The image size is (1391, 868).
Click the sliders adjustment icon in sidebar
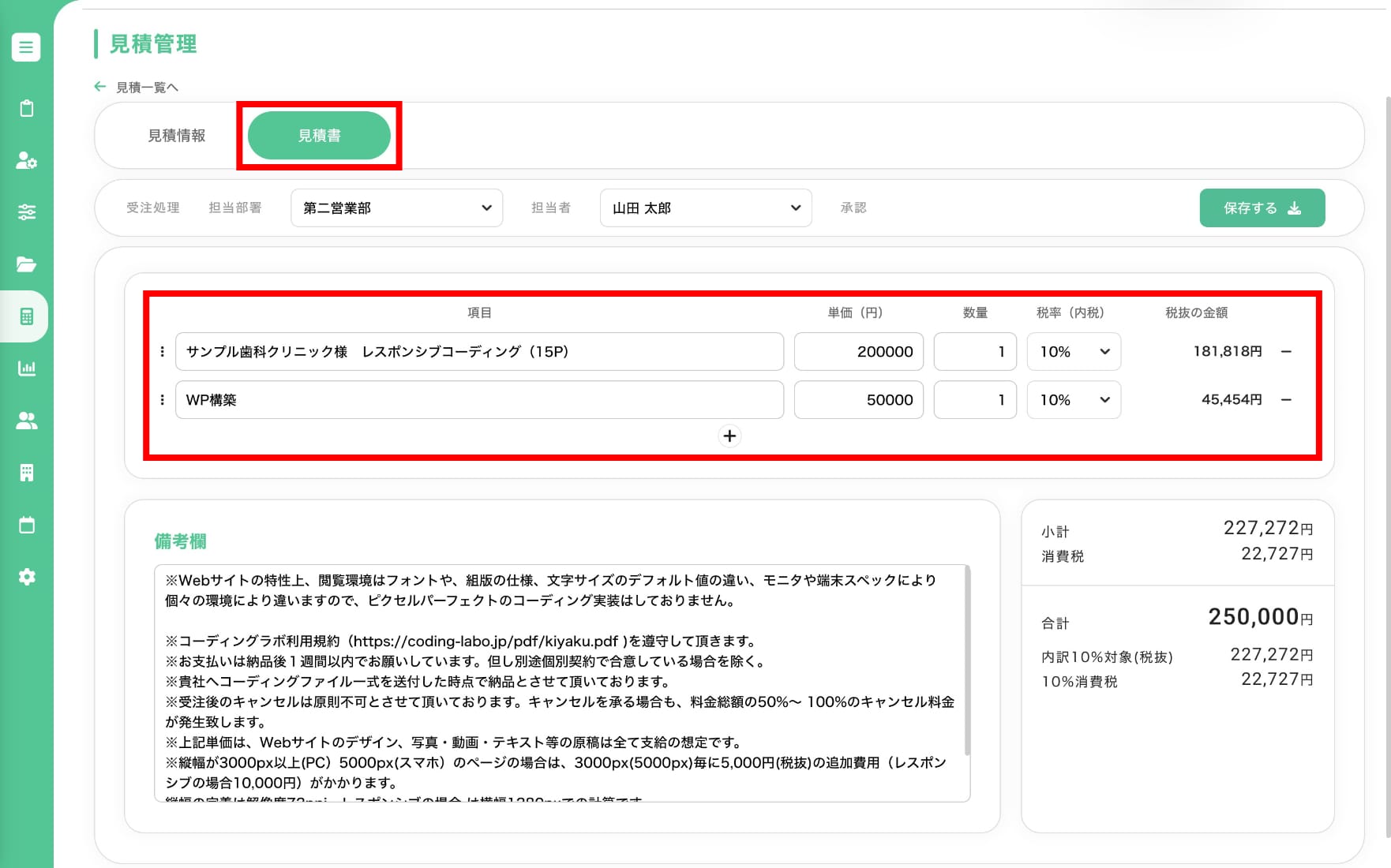(x=27, y=212)
